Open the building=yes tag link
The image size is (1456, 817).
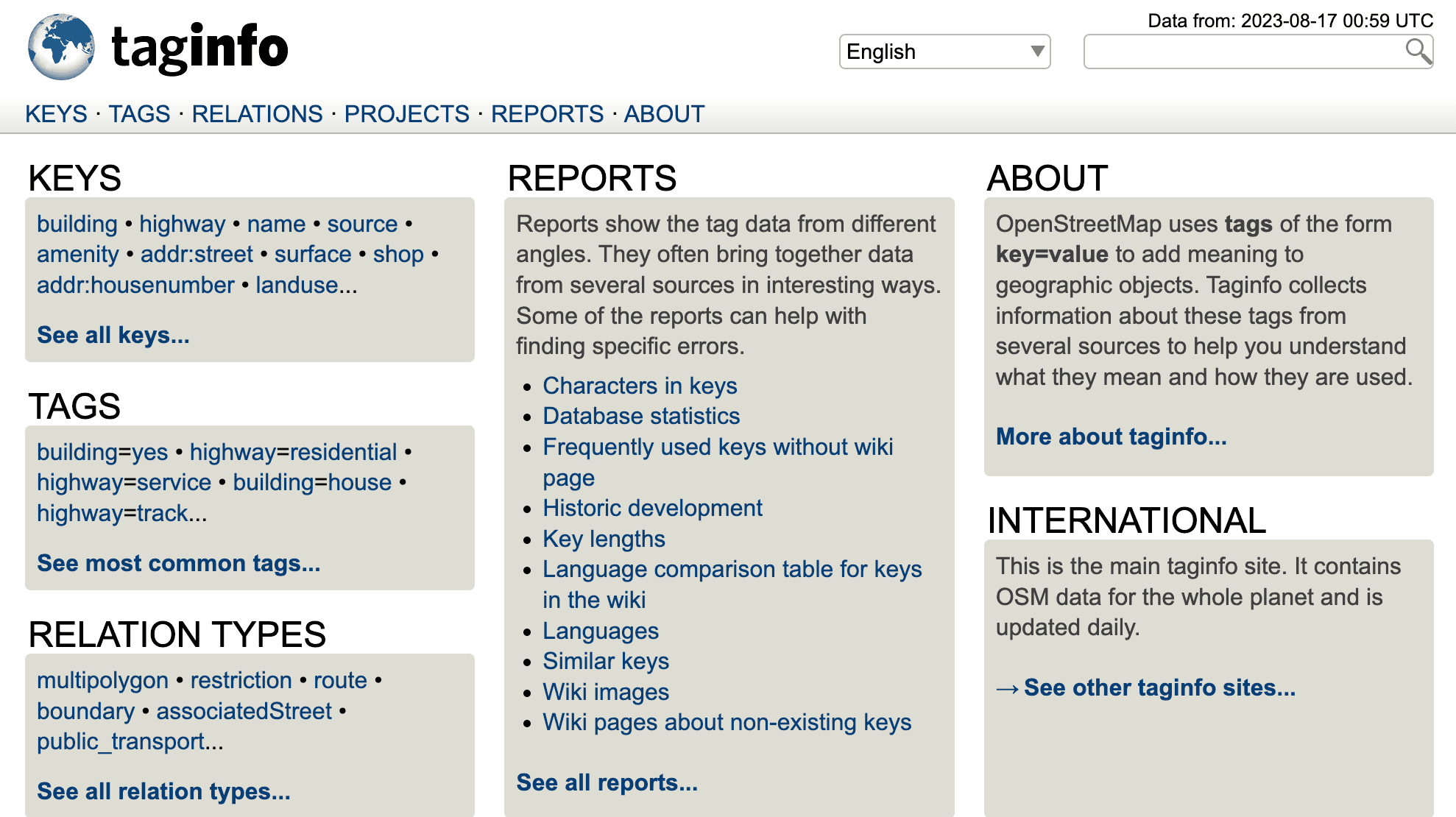102,452
